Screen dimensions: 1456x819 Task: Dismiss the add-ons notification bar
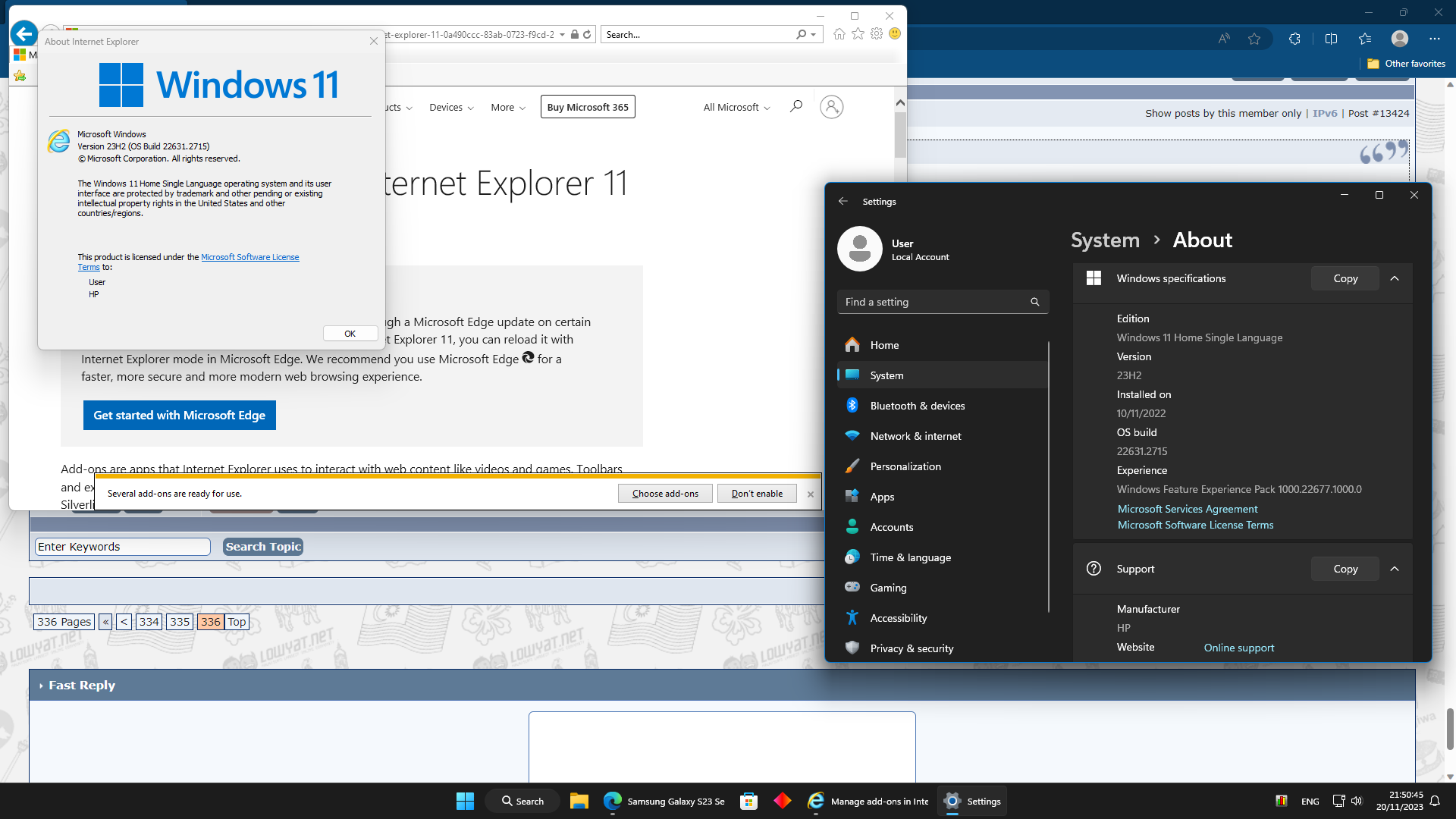(811, 494)
